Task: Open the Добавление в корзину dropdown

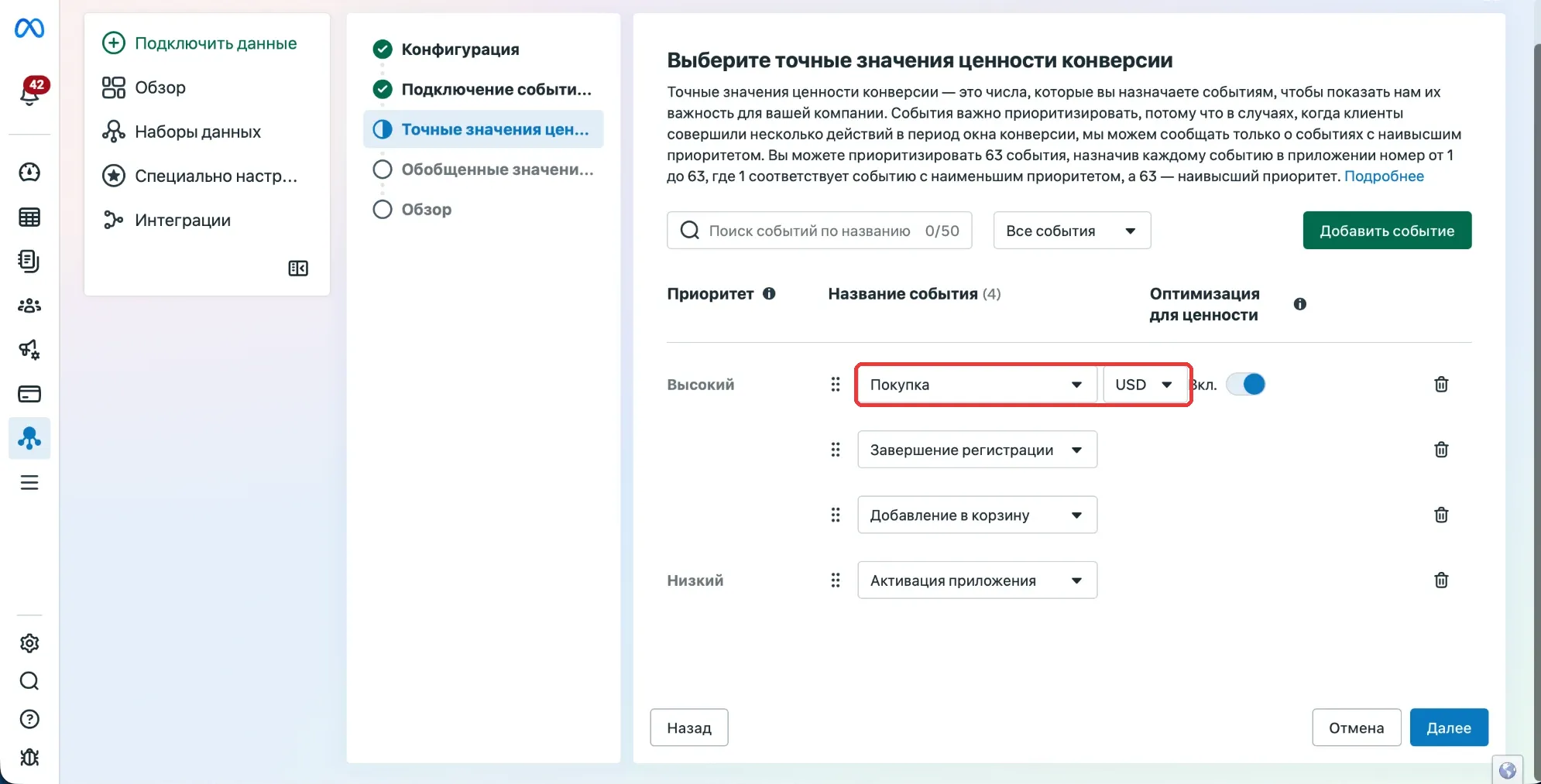Action: point(977,515)
